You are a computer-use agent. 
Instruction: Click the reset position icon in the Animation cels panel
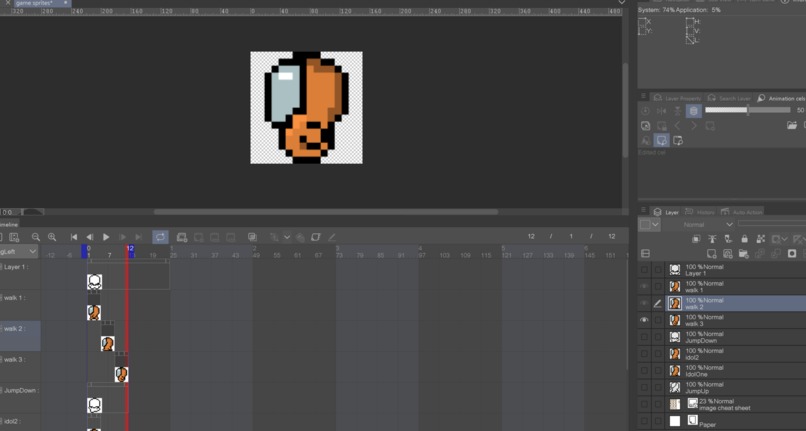pyautogui.click(x=646, y=111)
